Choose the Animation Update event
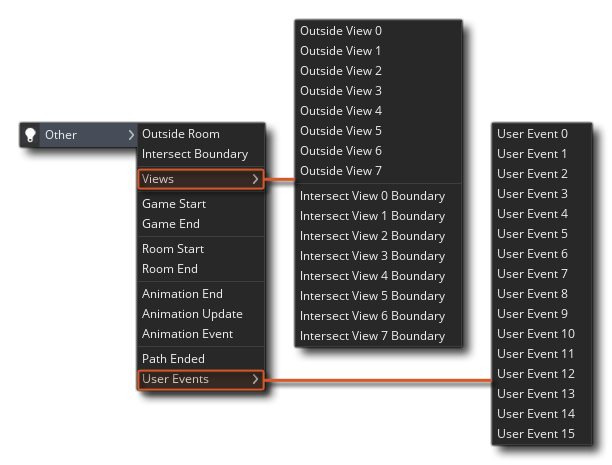This screenshot has height=465, width=612. (x=192, y=314)
